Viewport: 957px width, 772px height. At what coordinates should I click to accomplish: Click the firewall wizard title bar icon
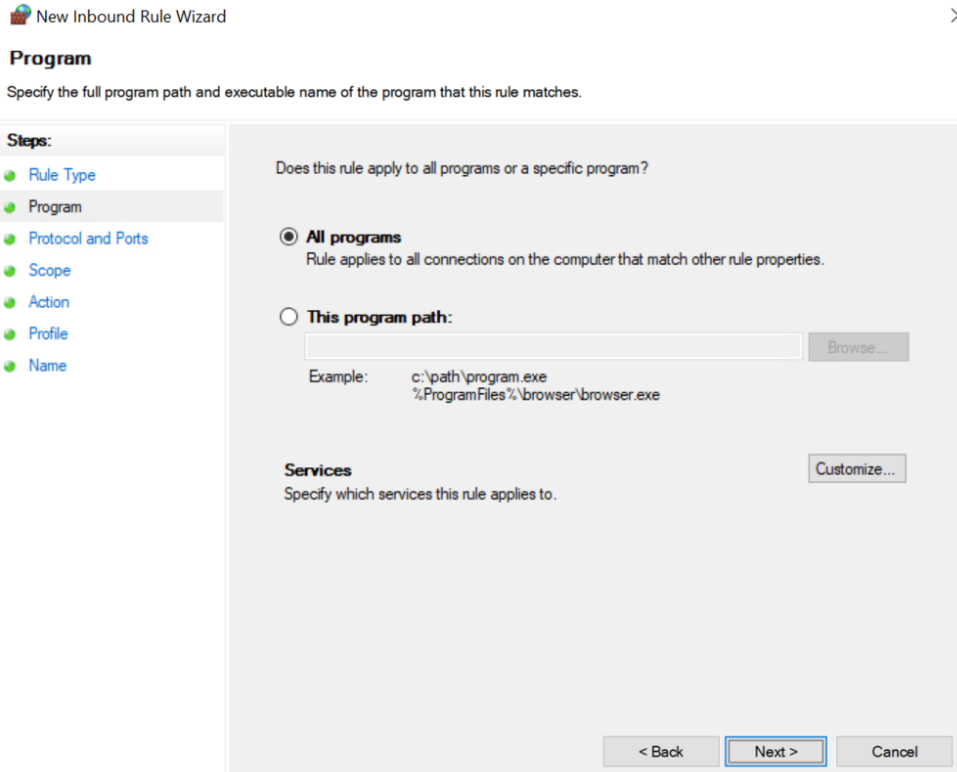(20, 15)
